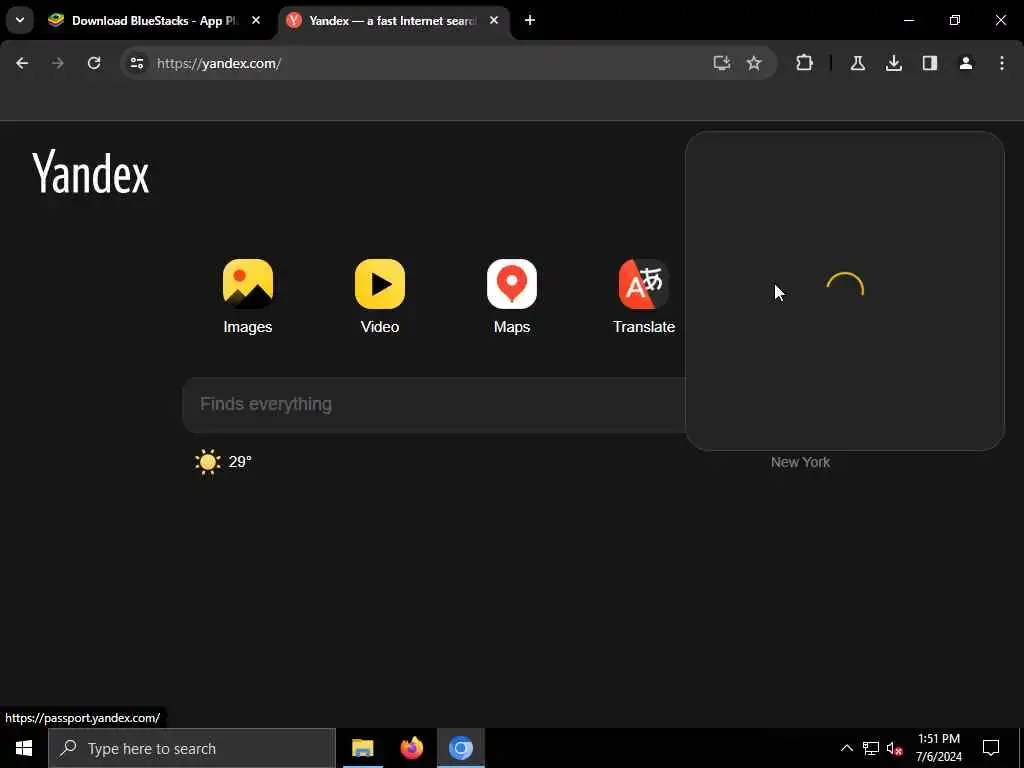The height and width of the screenshot is (768, 1024).
Task: Show browser downloads
Action: tap(893, 63)
